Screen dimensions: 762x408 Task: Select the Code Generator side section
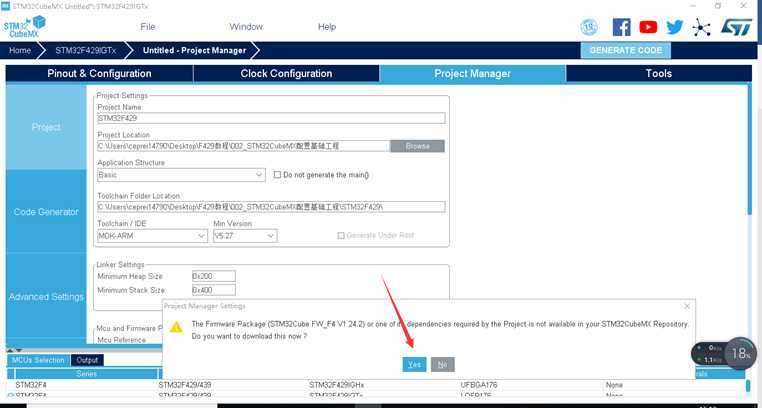coord(46,212)
